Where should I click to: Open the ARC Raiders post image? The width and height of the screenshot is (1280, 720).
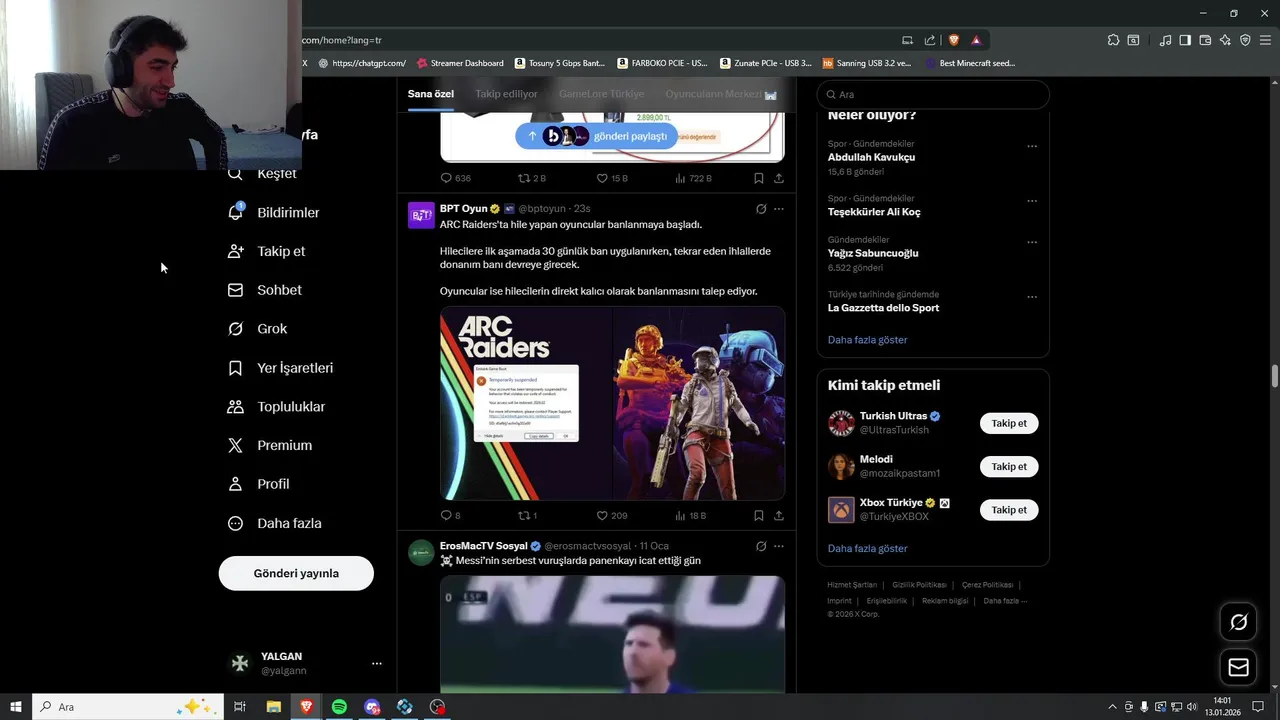pos(612,403)
